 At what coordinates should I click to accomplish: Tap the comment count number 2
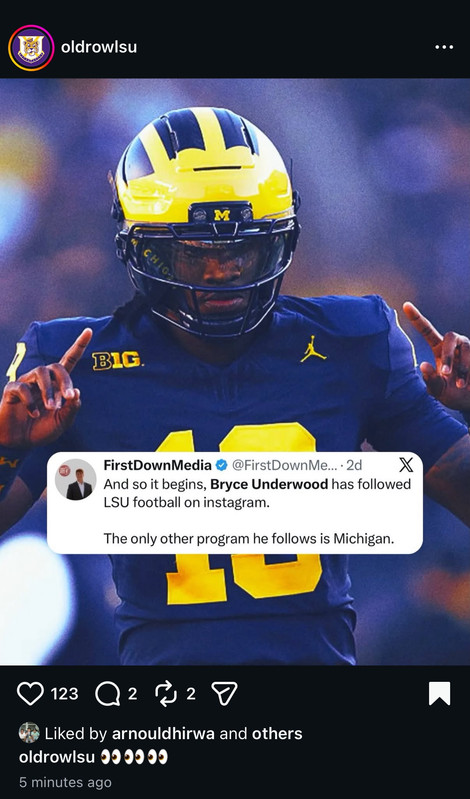132,694
